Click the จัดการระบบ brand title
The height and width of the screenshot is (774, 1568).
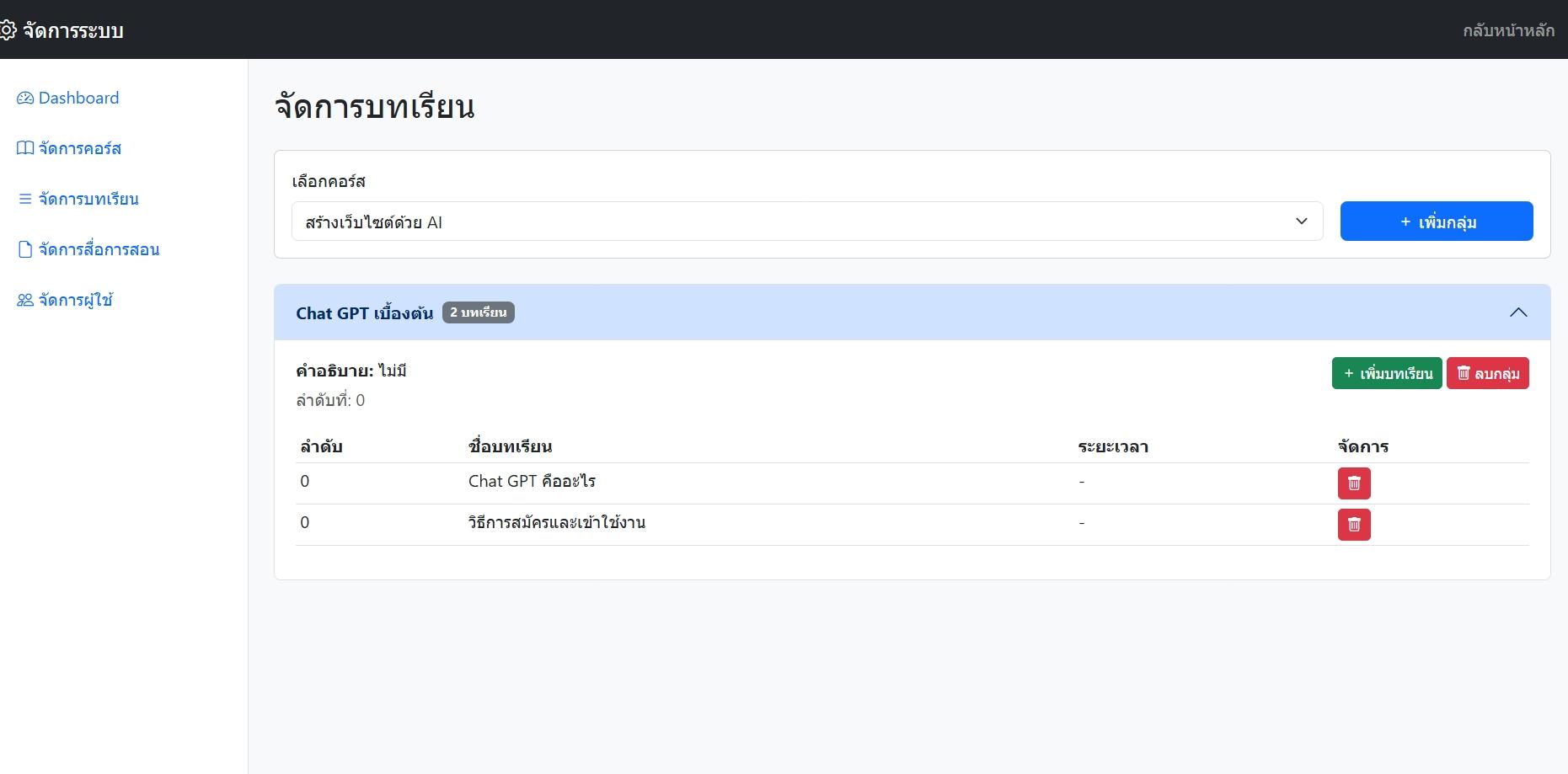tap(73, 31)
